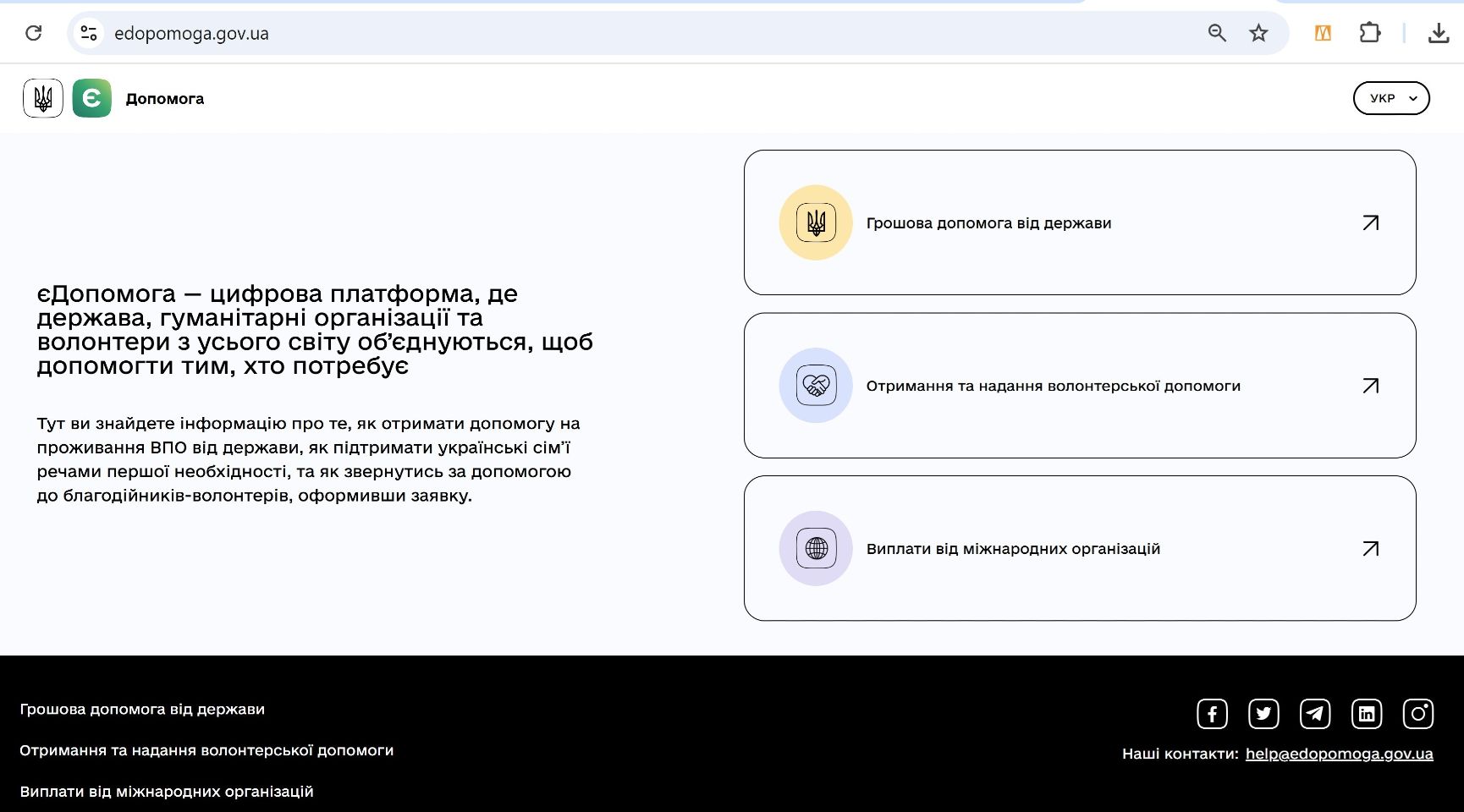Reload the page with the refresh icon
The image size is (1464, 812).
pos(34,33)
